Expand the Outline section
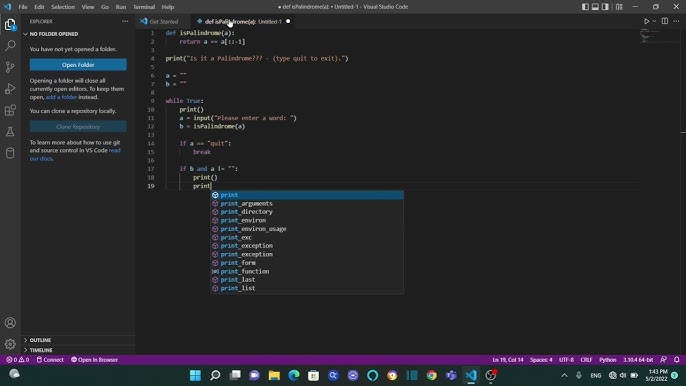 (x=40, y=340)
